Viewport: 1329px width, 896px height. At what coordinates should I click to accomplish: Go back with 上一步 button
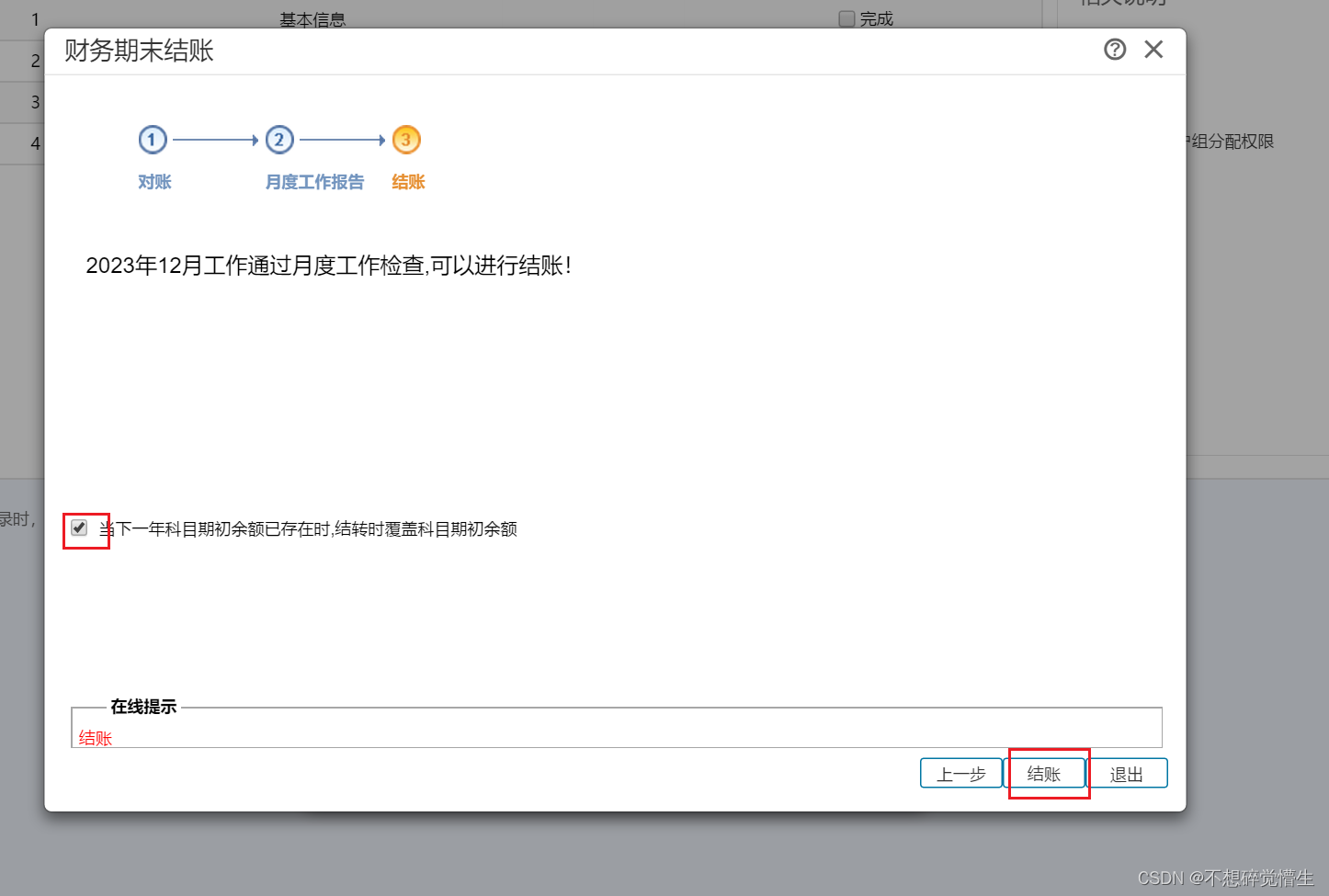(961, 774)
